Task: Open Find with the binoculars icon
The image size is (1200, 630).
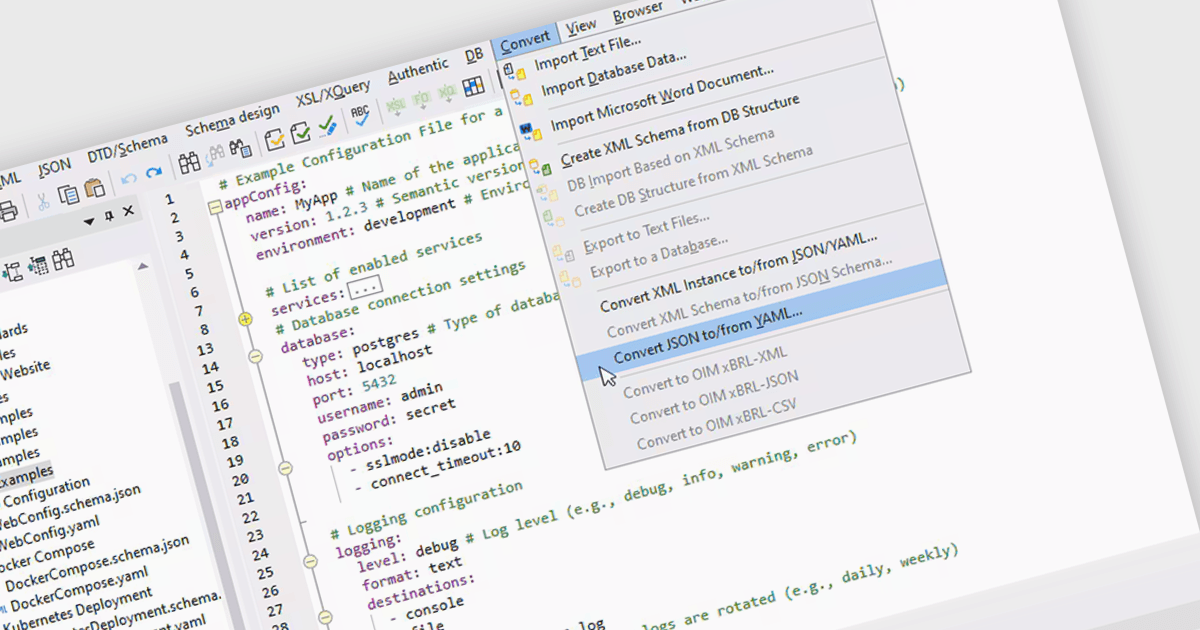Action: 189,164
